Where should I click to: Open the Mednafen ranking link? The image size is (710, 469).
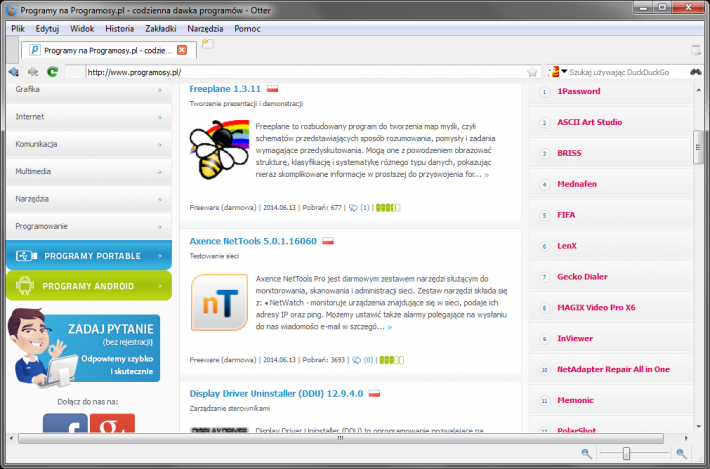point(577,184)
